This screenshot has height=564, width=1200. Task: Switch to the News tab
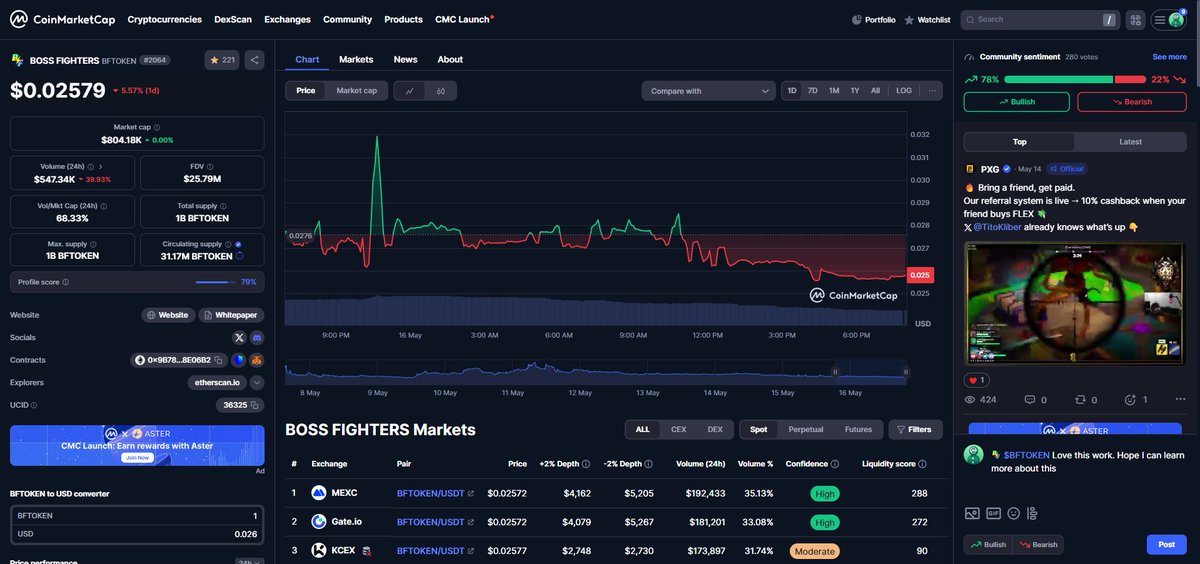pos(405,60)
